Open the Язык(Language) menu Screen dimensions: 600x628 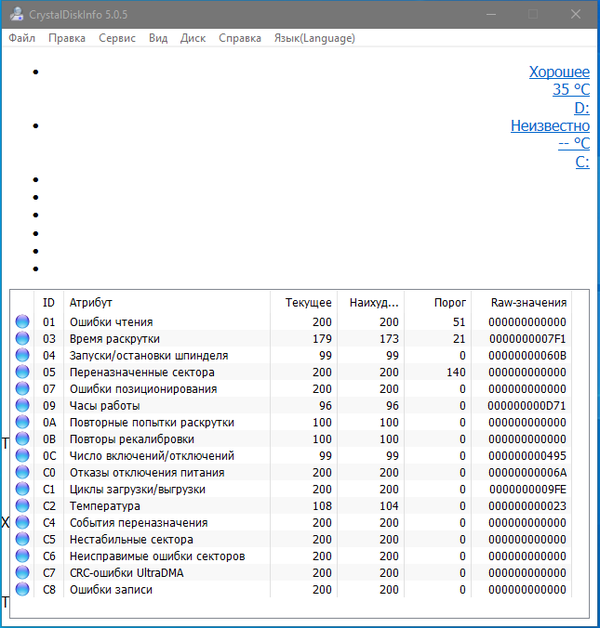point(314,38)
